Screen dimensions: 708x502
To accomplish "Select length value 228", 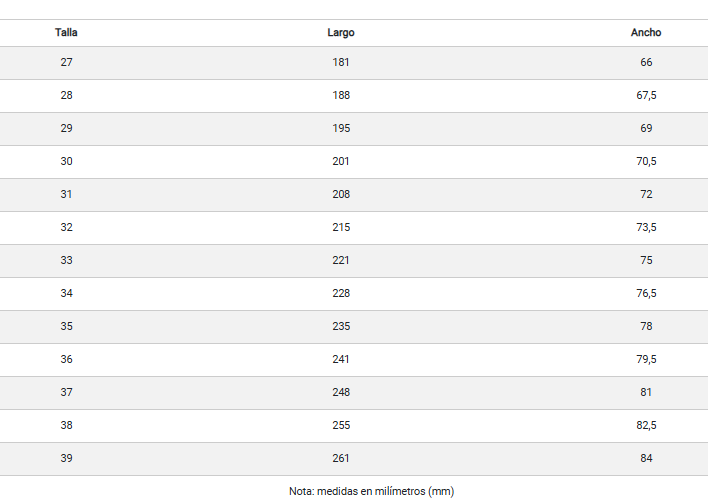I will (341, 293).
